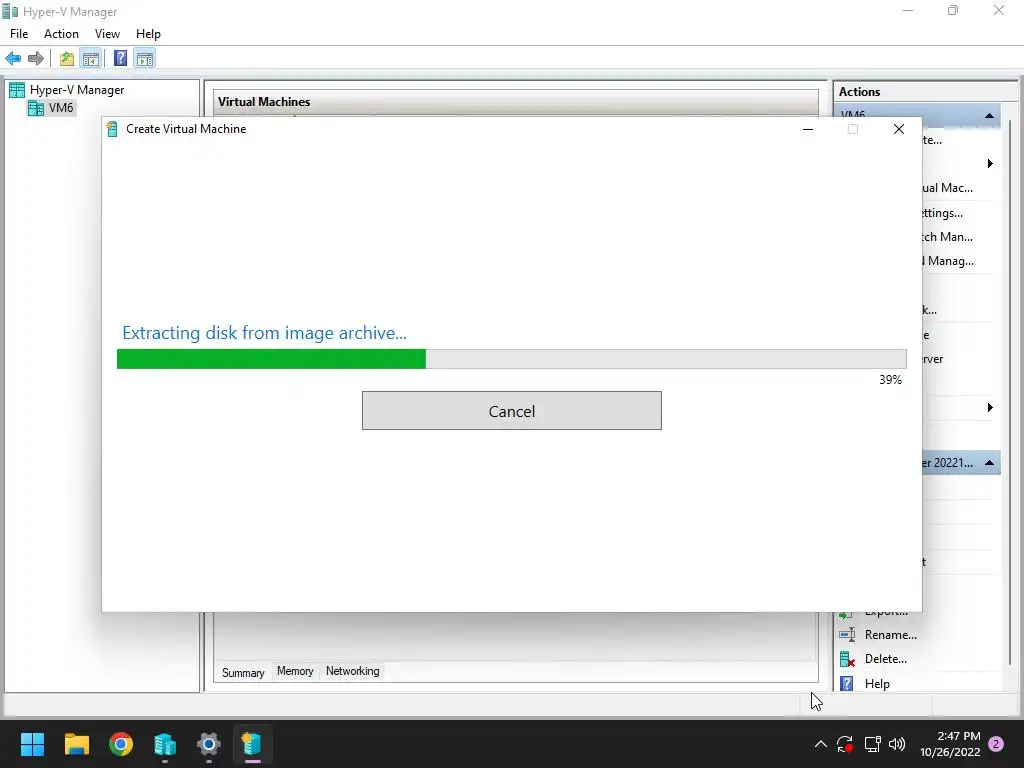Open the Action menu
This screenshot has height=768, width=1024.
coord(61,34)
